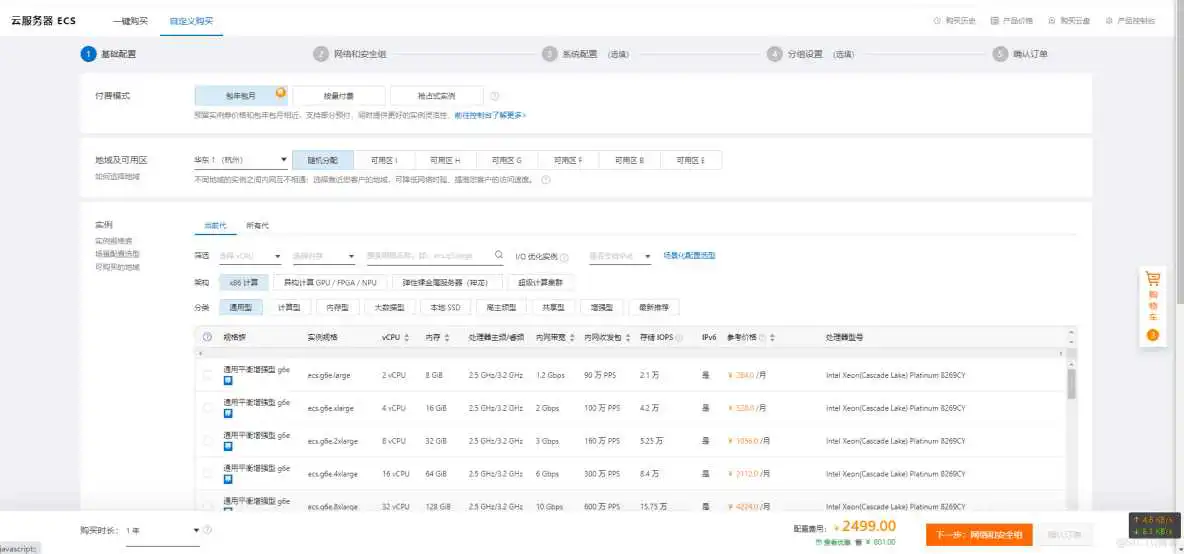Click the help icon after the region latency note

545,180
